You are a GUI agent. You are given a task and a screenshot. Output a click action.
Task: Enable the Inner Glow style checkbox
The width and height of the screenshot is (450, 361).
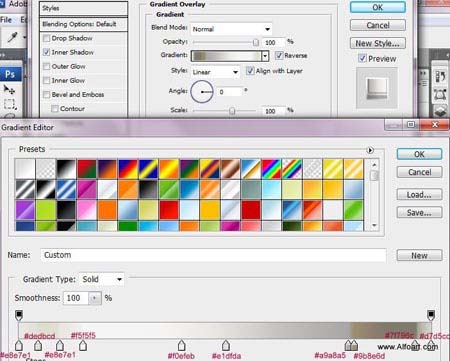(47, 80)
